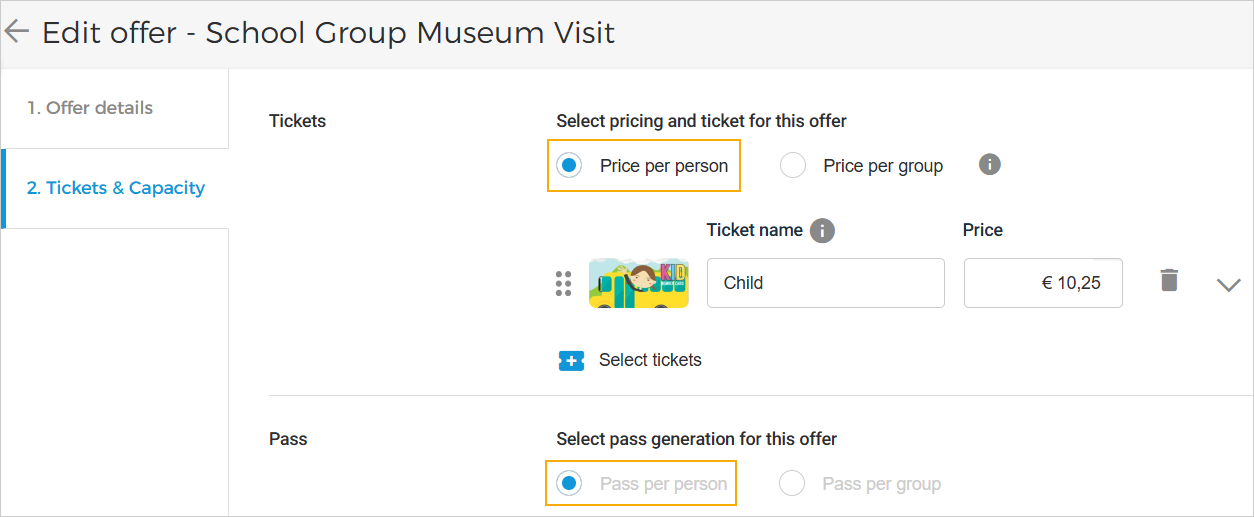Image resolution: width=1254 pixels, height=517 pixels.
Task: Click the blue ticket-plus icon
Action: coord(571,360)
